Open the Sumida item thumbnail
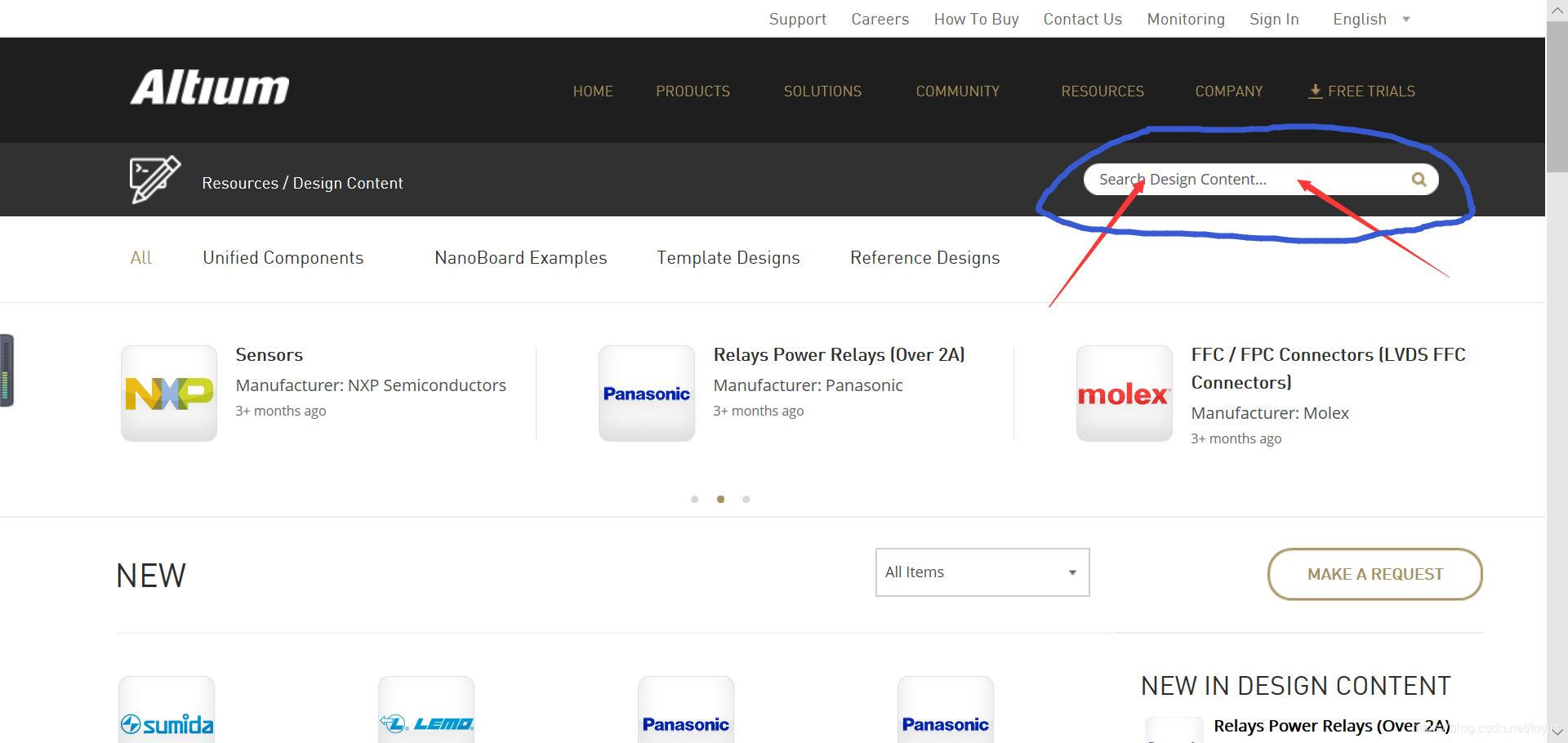 [167, 710]
